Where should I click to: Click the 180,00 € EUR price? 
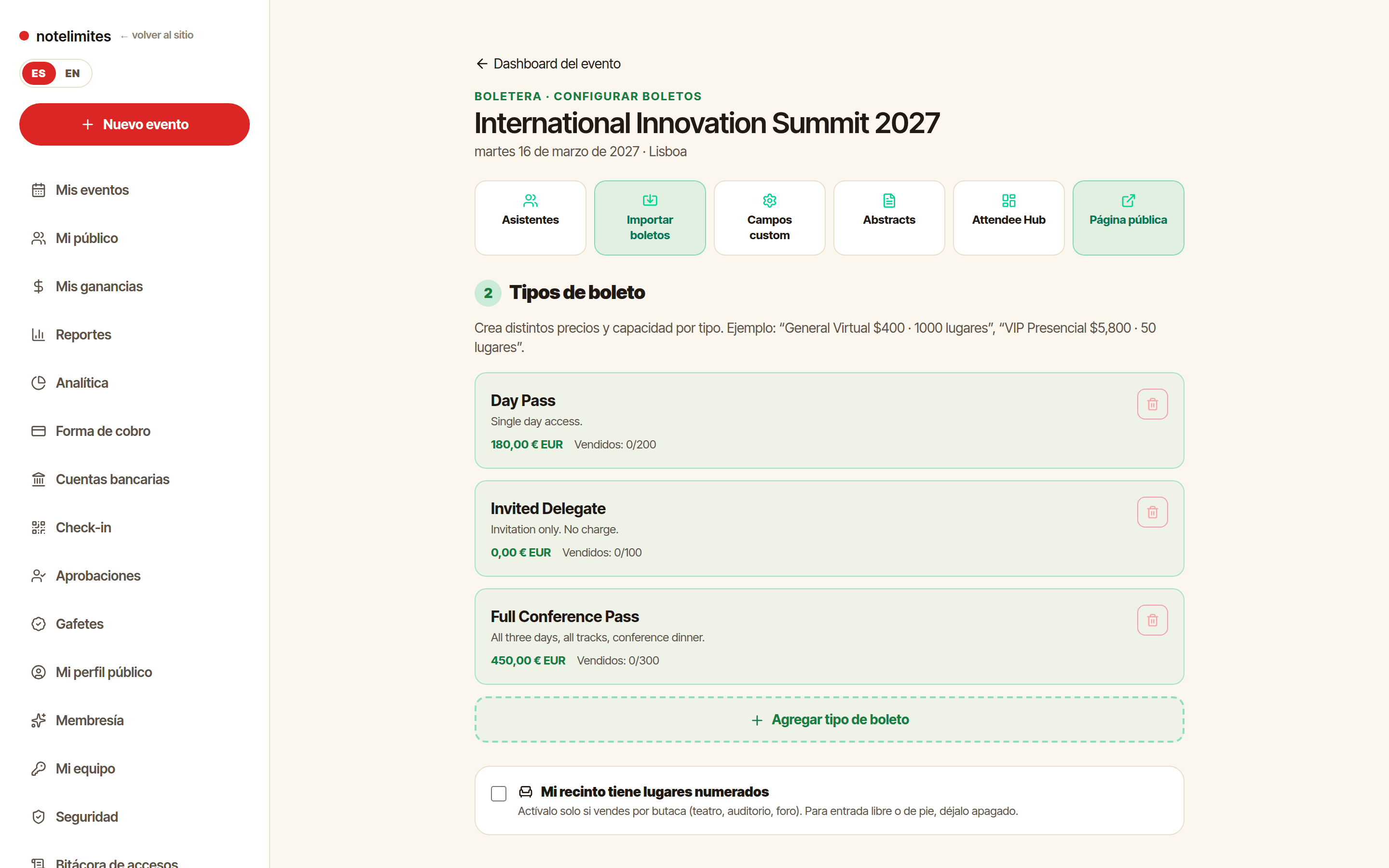click(x=526, y=444)
